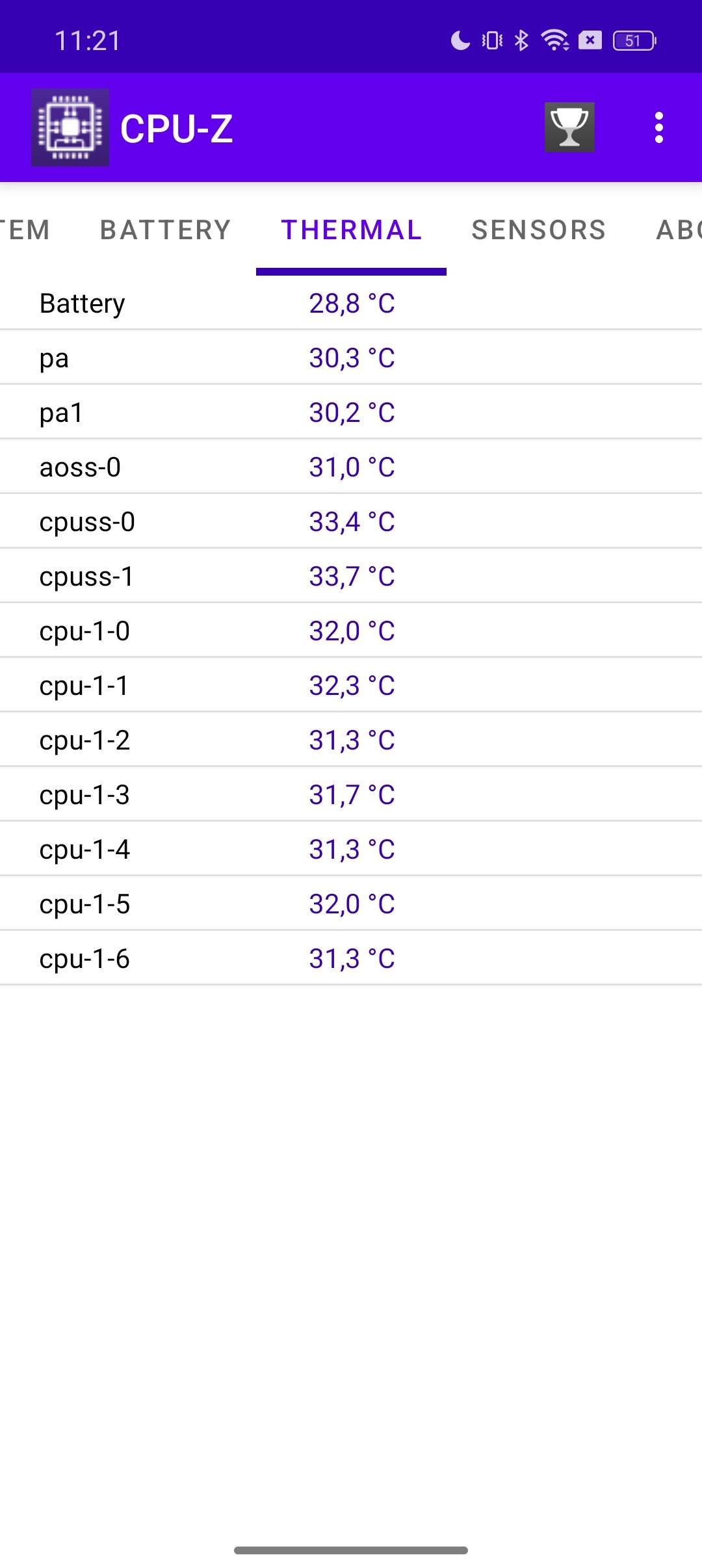Select the cpuss-0 temperature entry
The height and width of the screenshot is (1568, 702).
tap(351, 521)
